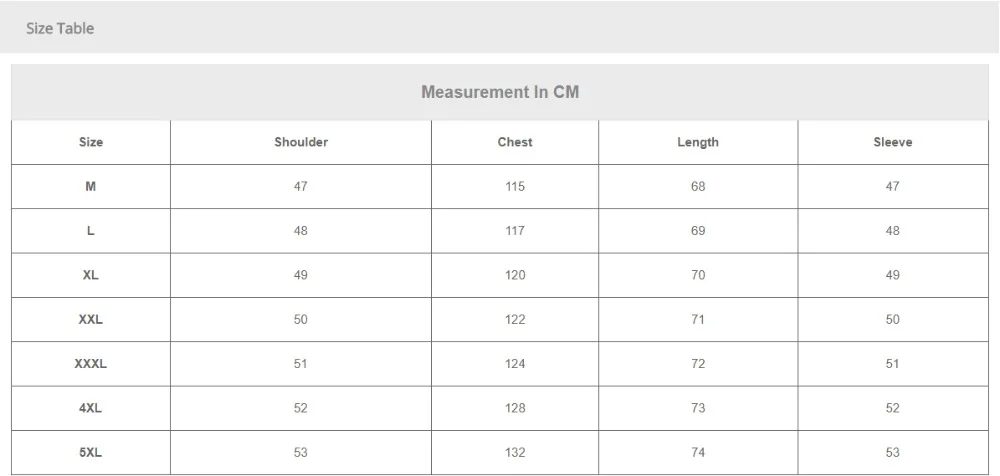This screenshot has height=476, width=1000.
Task: Click the Size Table heading
Action: (60, 28)
